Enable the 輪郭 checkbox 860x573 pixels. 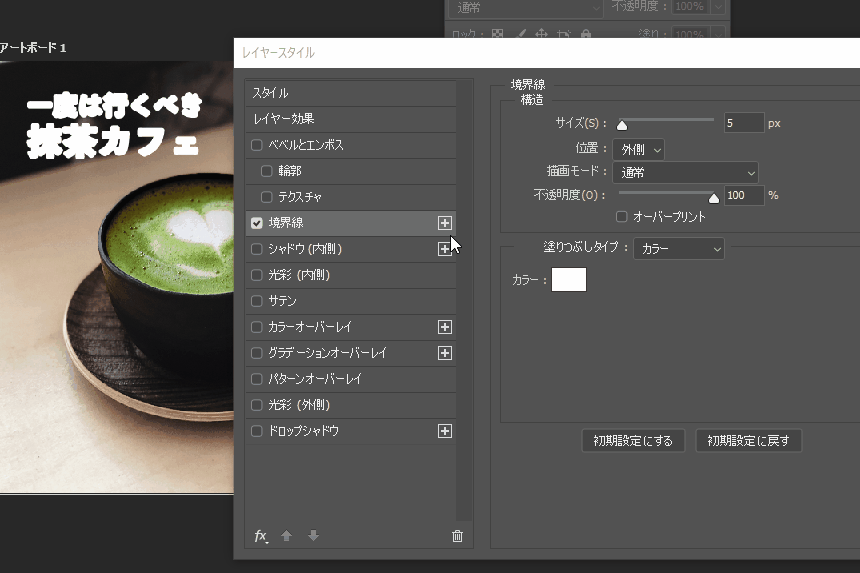267,171
